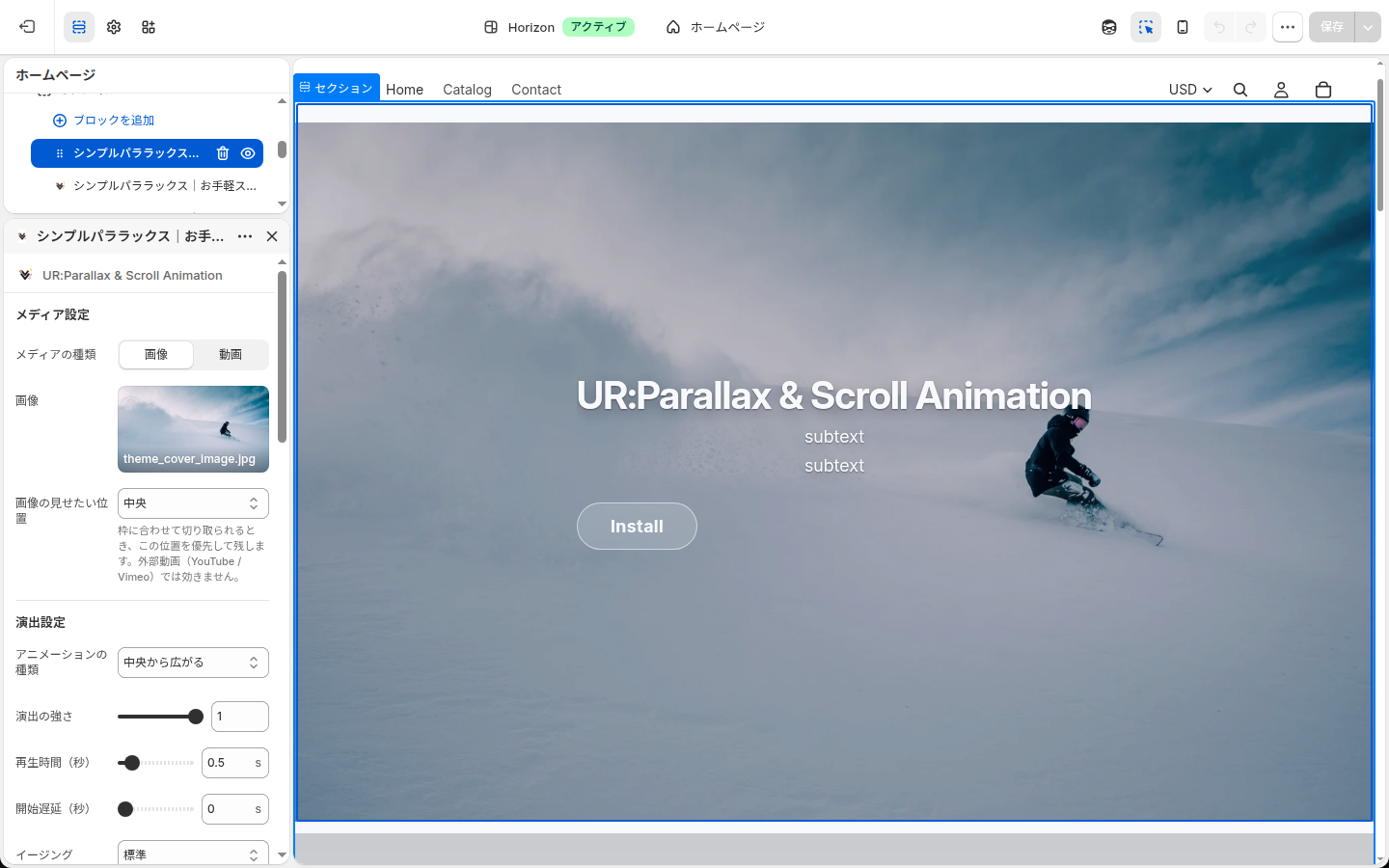Open the apps grid icon
Screen dimensions: 1389x868
tap(149, 27)
